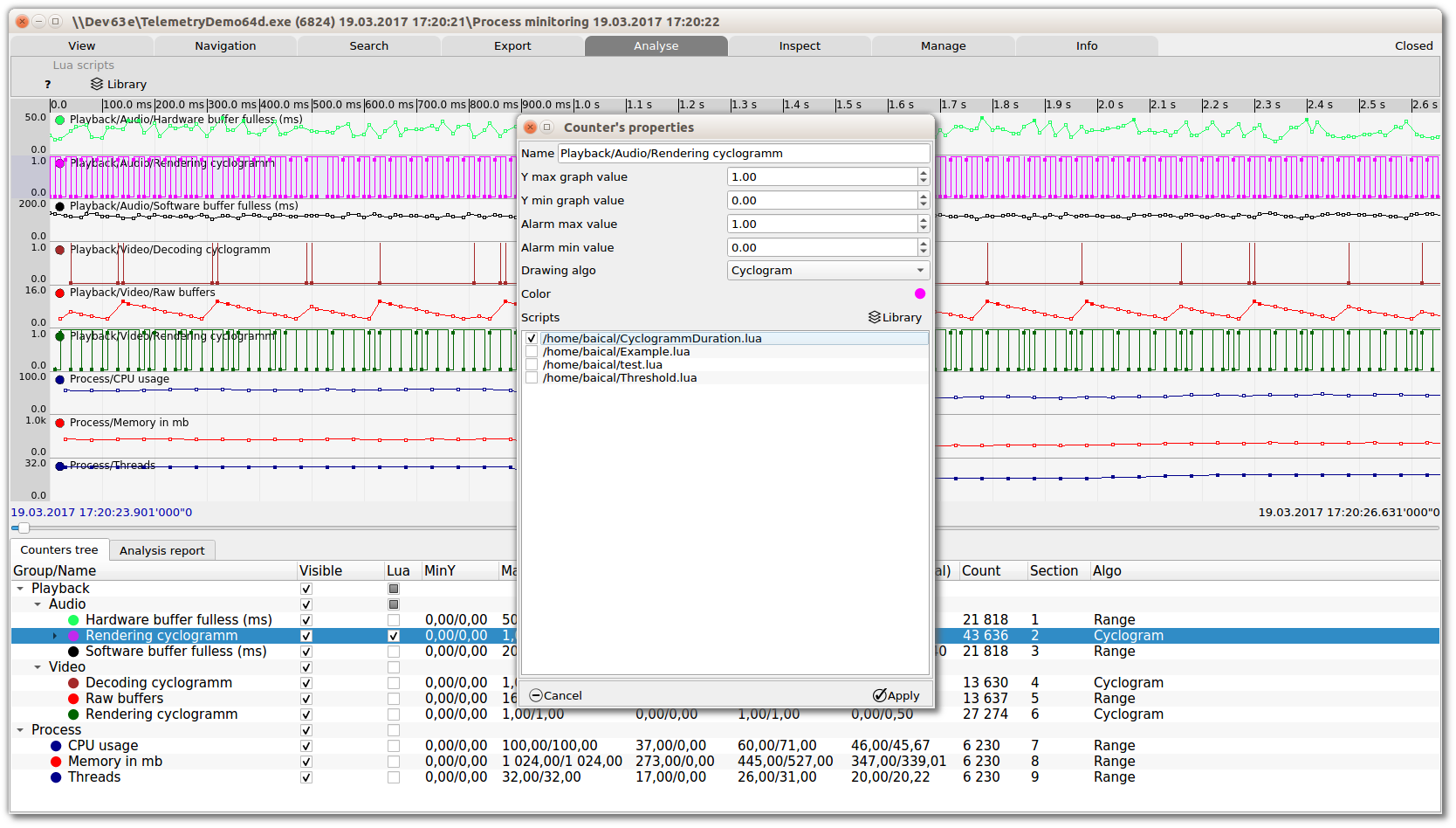Cancel the Counter's properties dialog

(x=556, y=695)
